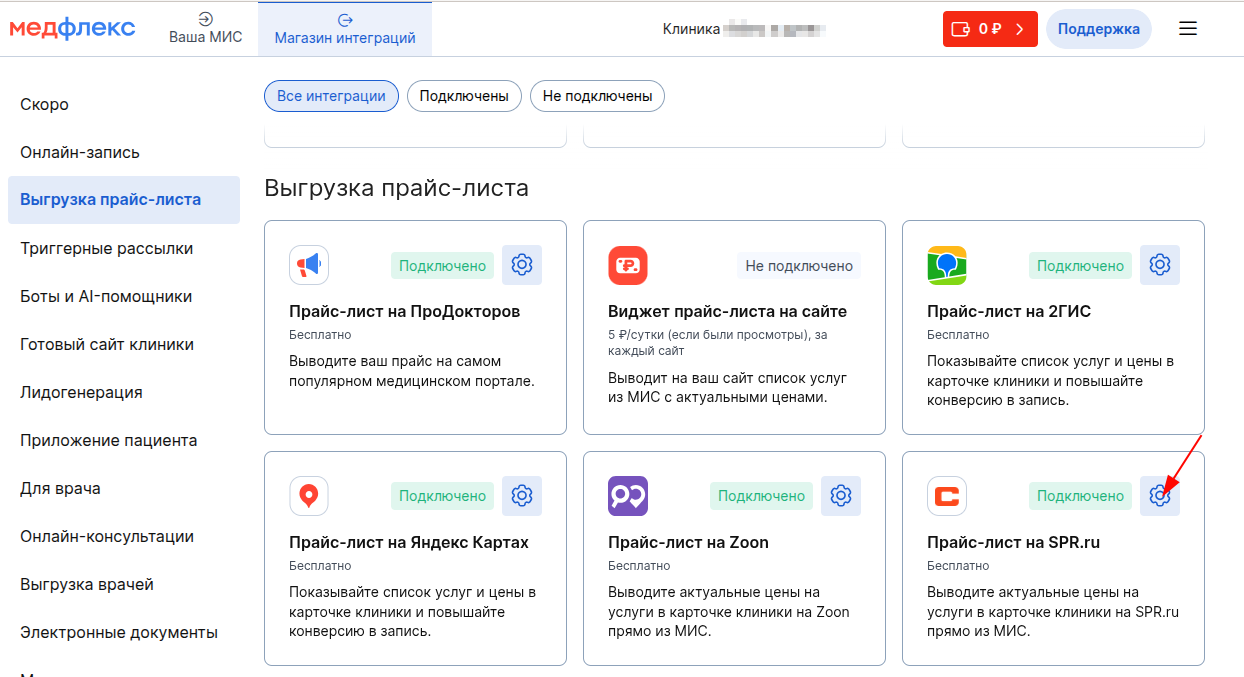
Task: Open the balance 0 ₽ button
Action: click(989, 29)
